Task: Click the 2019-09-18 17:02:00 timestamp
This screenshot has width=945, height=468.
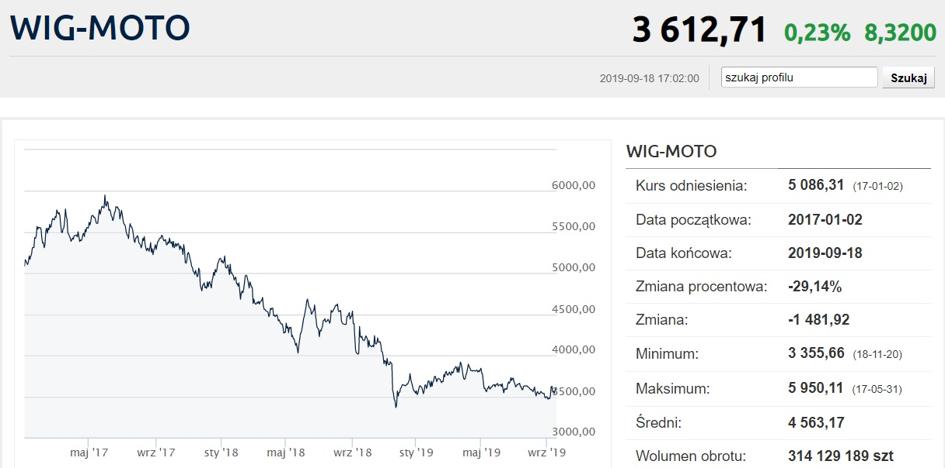Action: click(650, 78)
